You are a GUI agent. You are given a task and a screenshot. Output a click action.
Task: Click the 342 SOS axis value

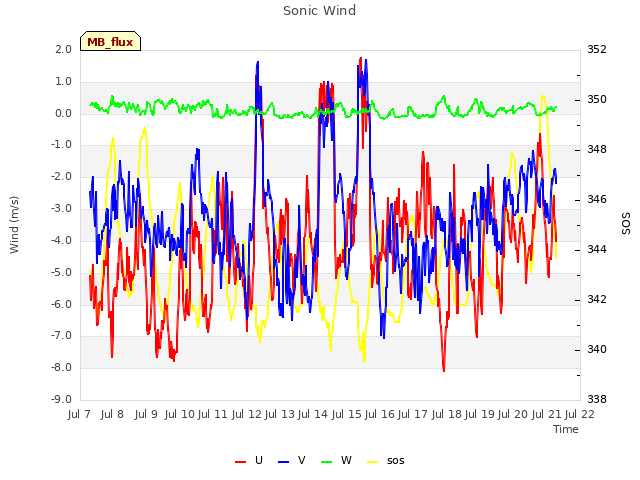(597, 299)
